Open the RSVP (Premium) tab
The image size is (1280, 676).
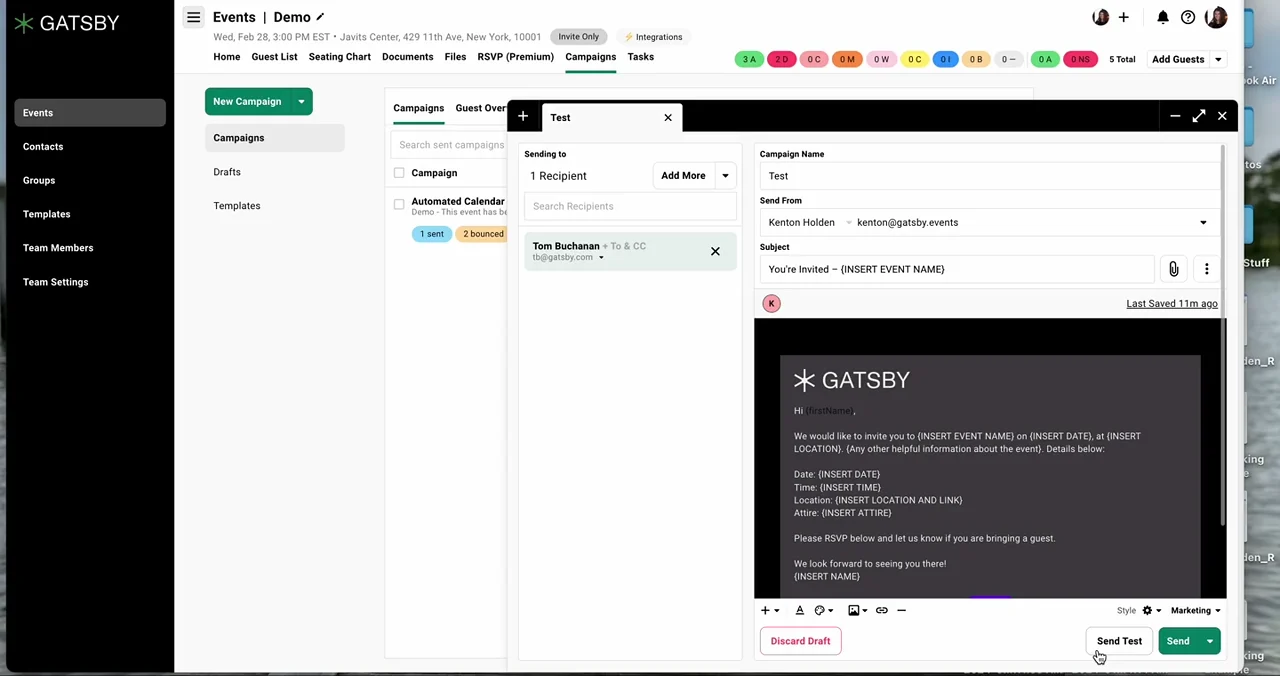point(515,57)
